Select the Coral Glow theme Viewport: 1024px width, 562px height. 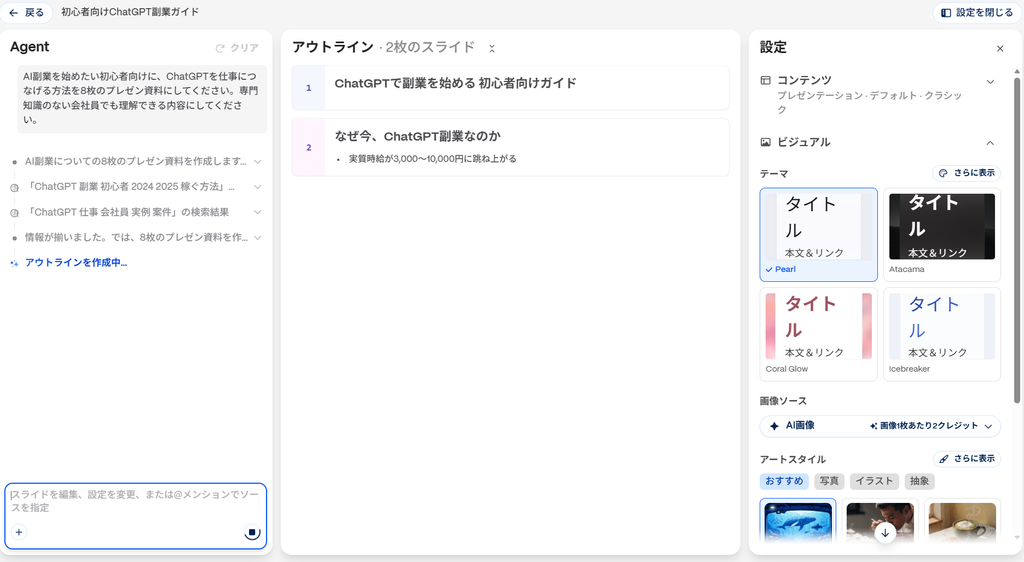pos(818,334)
